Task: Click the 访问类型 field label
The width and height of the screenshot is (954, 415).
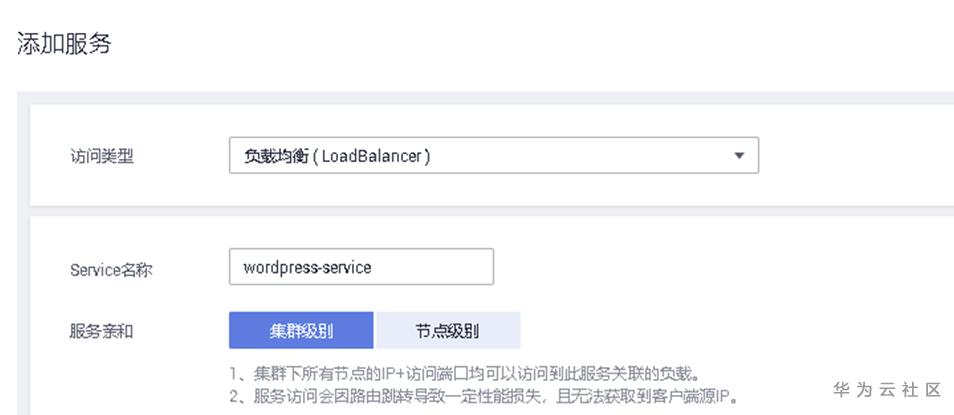Action: 101,157
